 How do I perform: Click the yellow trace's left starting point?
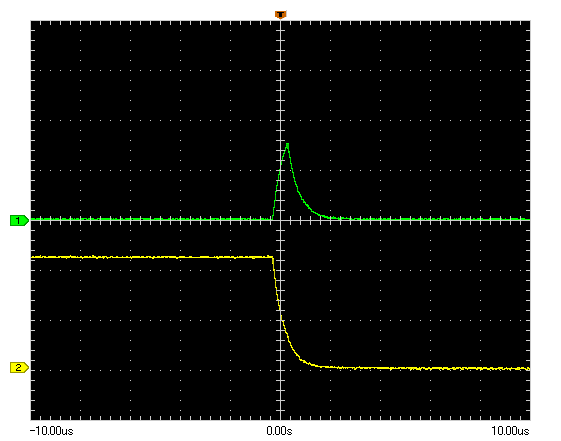tap(33, 257)
